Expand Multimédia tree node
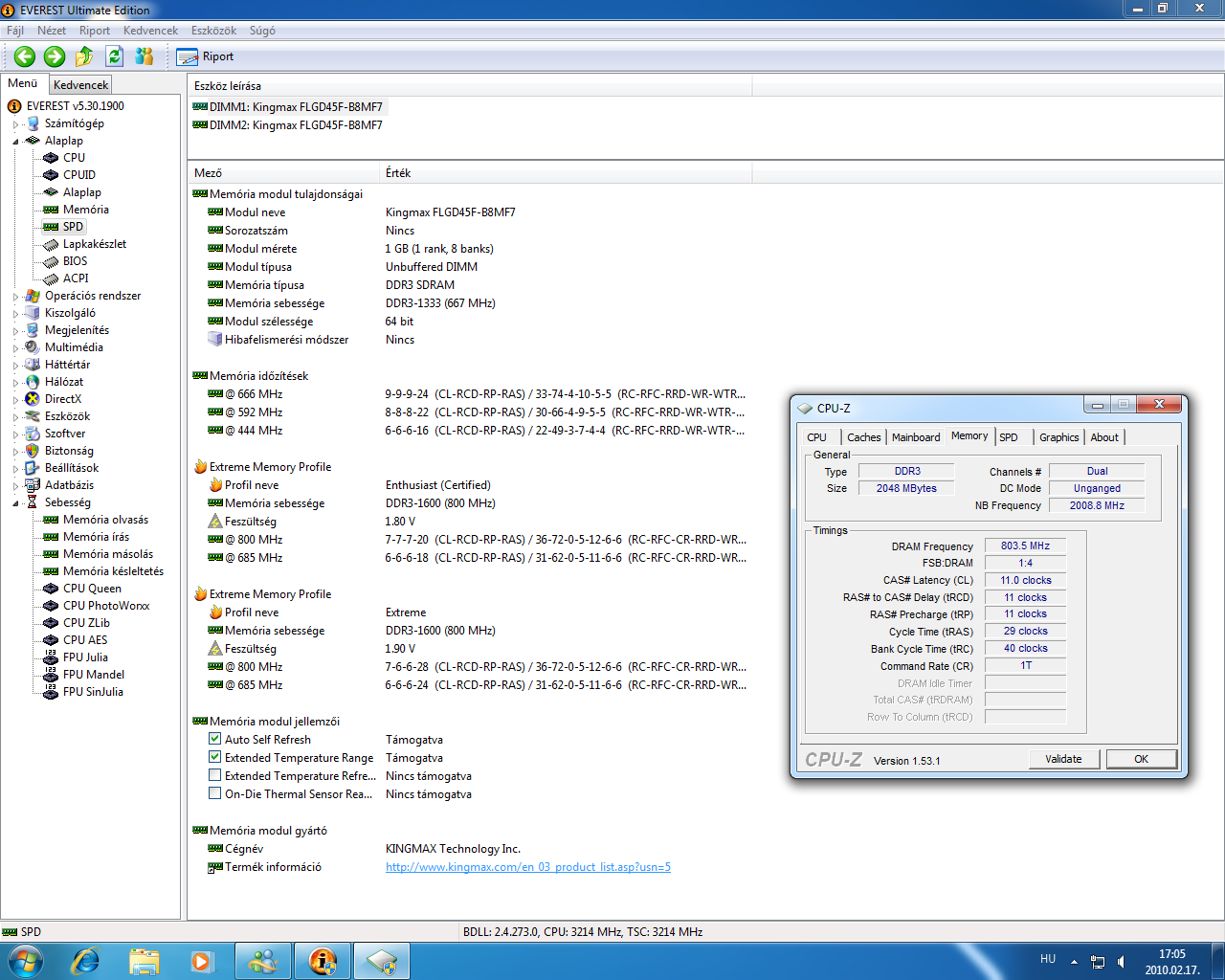This screenshot has width=1225, height=980. tap(15, 348)
